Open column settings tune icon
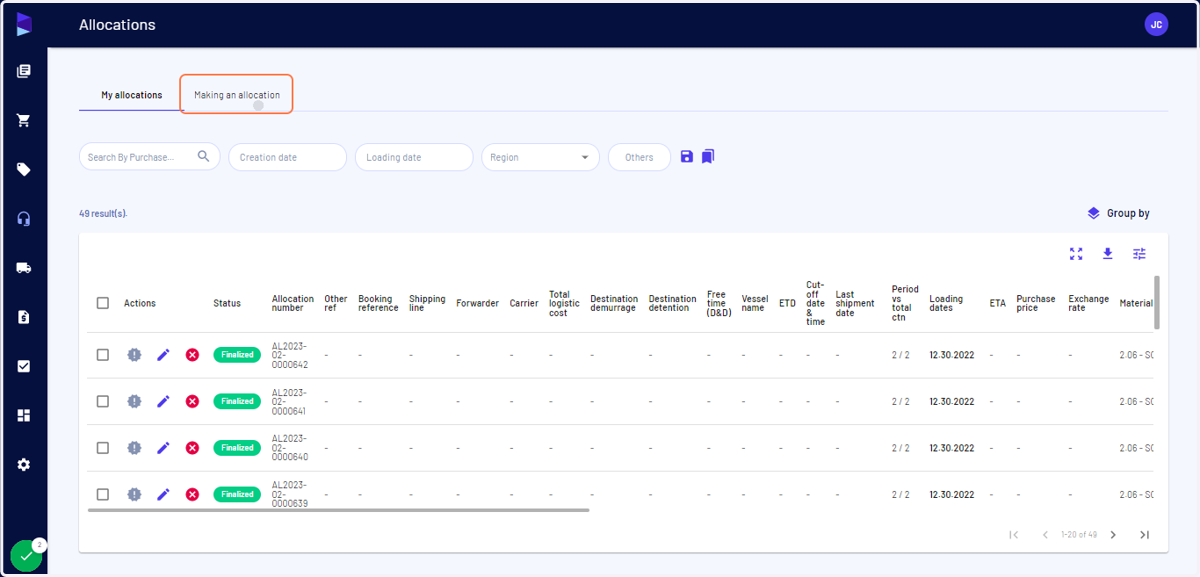1200x577 pixels. click(1139, 254)
